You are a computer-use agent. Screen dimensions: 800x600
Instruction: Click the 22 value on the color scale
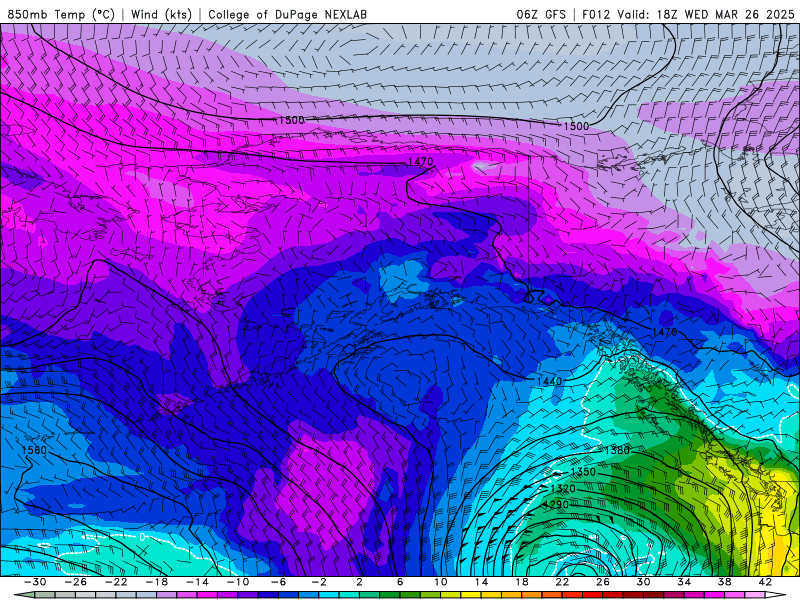pos(562,582)
